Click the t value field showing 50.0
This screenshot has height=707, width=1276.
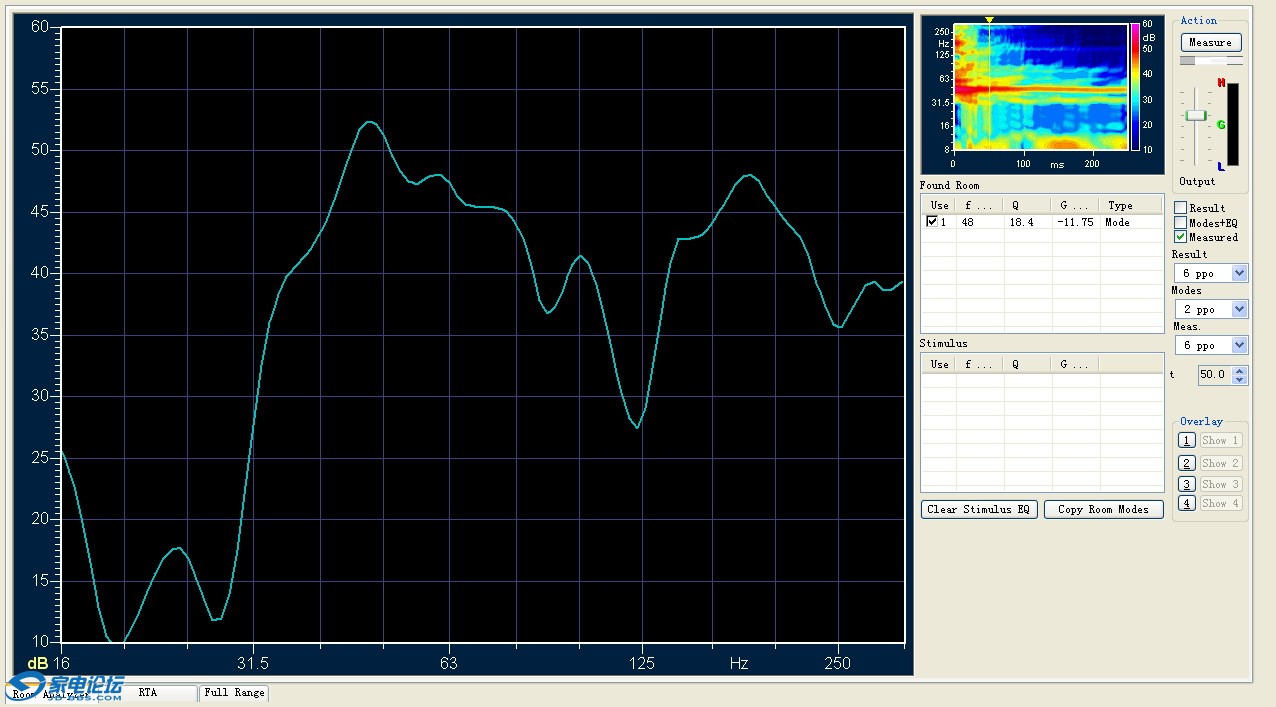coord(1214,375)
